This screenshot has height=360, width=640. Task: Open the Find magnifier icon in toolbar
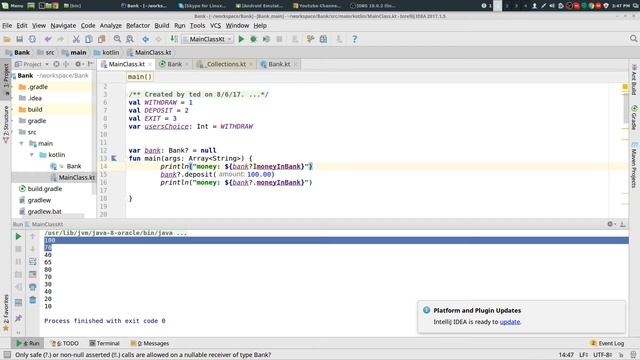(x=117, y=39)
